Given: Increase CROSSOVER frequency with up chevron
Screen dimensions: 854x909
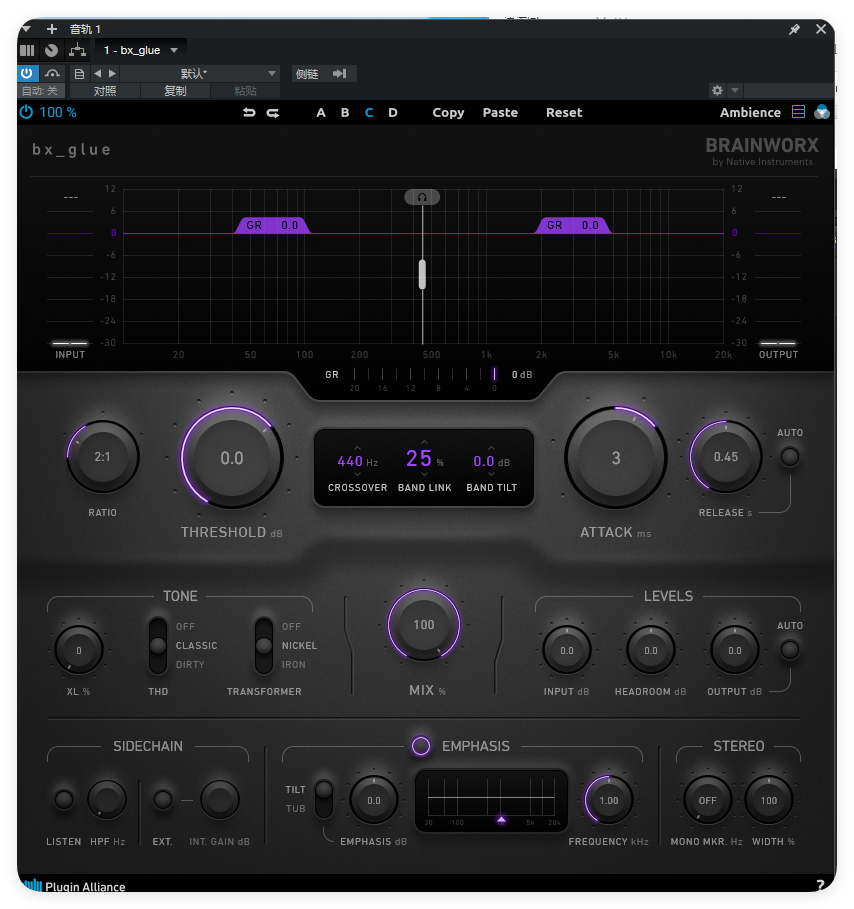Looking at the screenshot, I should (x=357, y=448).
